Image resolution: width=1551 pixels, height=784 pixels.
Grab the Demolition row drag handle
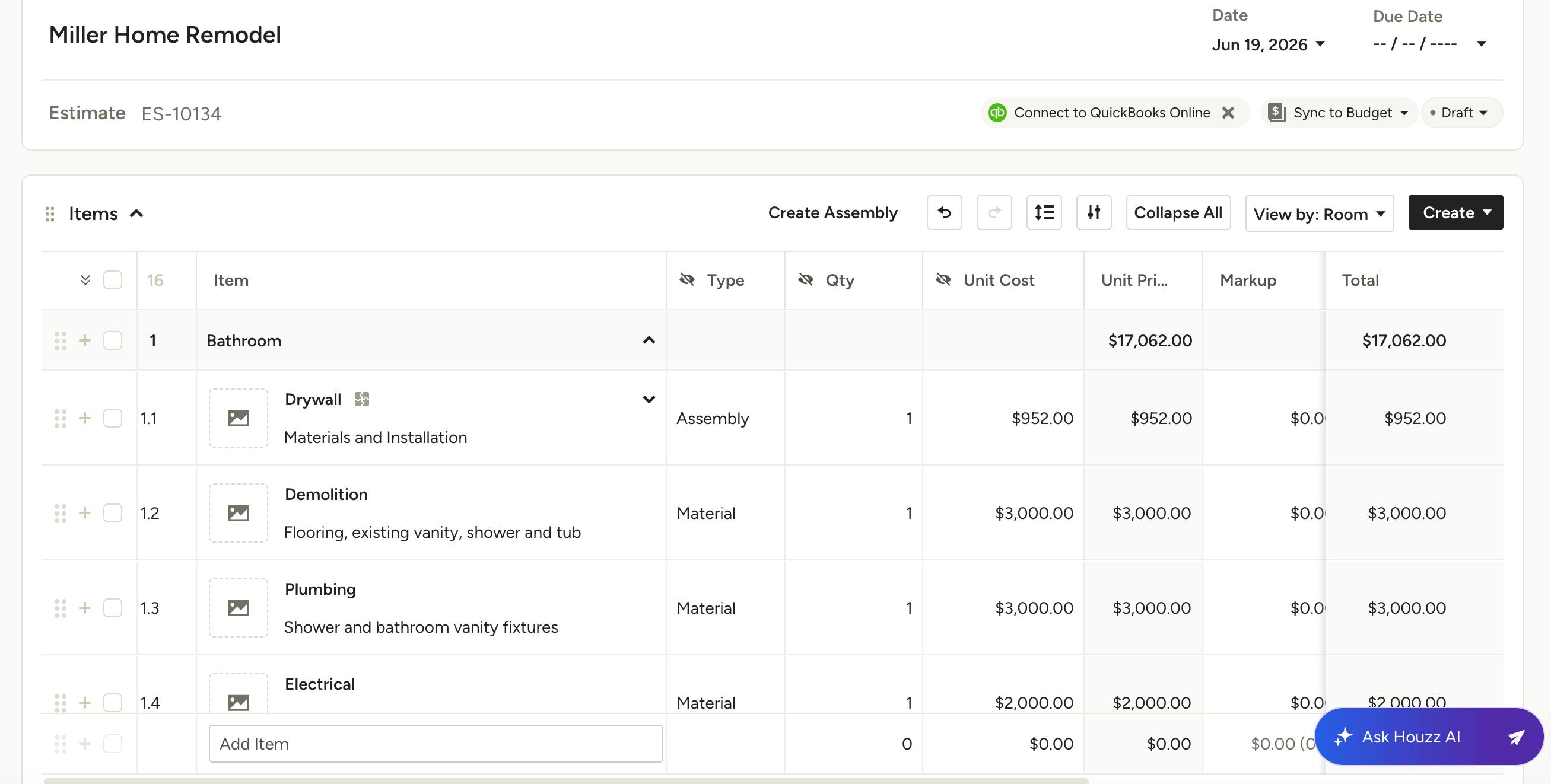click(60, 513)
